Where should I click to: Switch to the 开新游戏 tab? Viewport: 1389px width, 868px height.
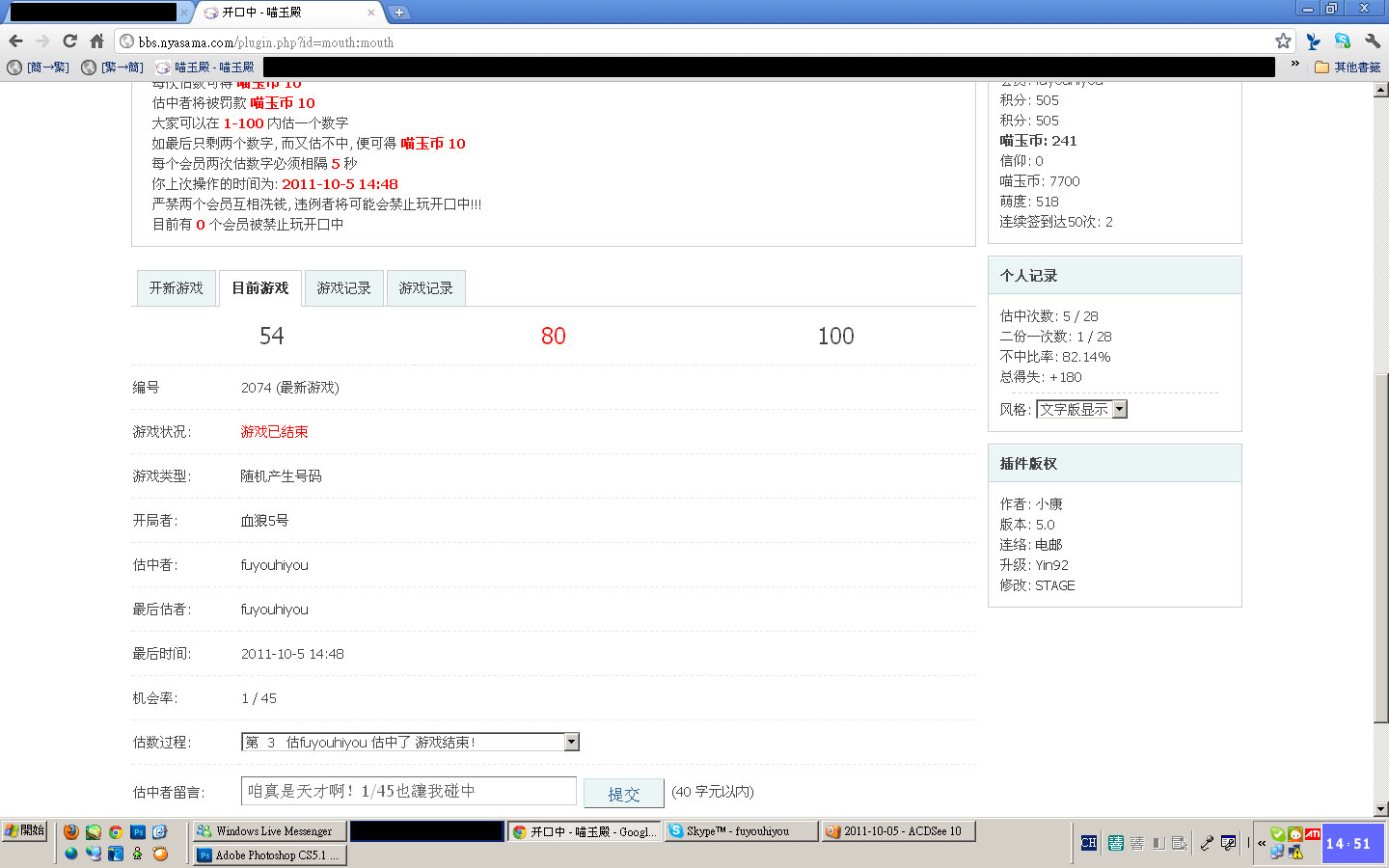[176, 288]
